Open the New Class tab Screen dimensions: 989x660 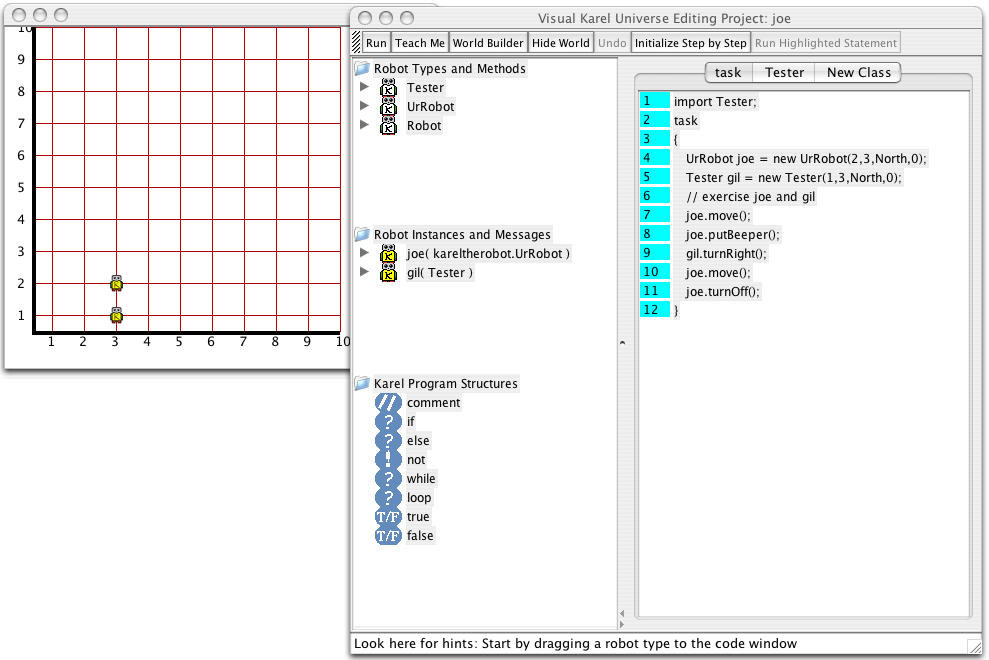858,72
